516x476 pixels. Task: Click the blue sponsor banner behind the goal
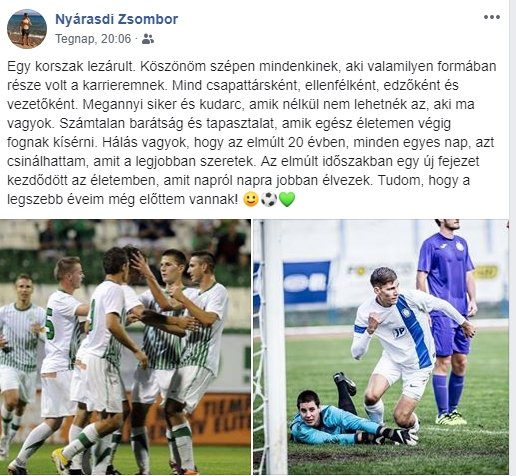307,282
